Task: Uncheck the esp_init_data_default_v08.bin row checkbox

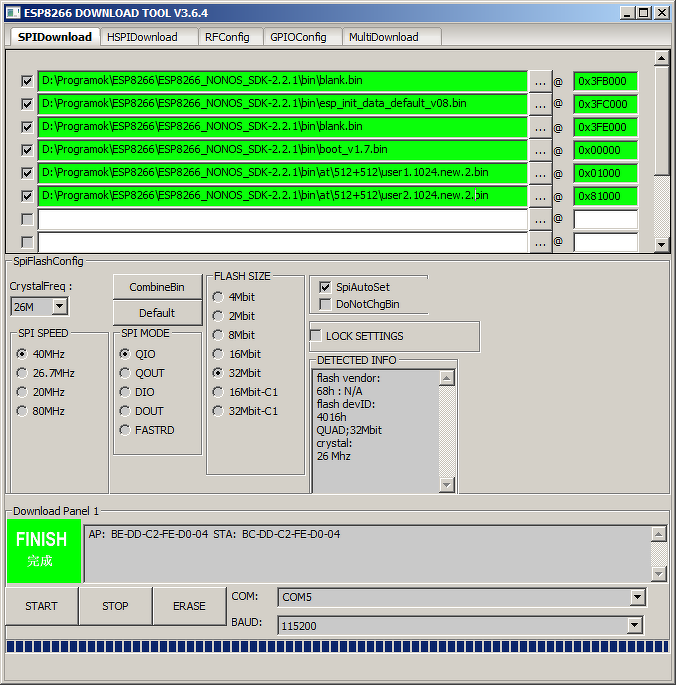Action: (27, 104)
